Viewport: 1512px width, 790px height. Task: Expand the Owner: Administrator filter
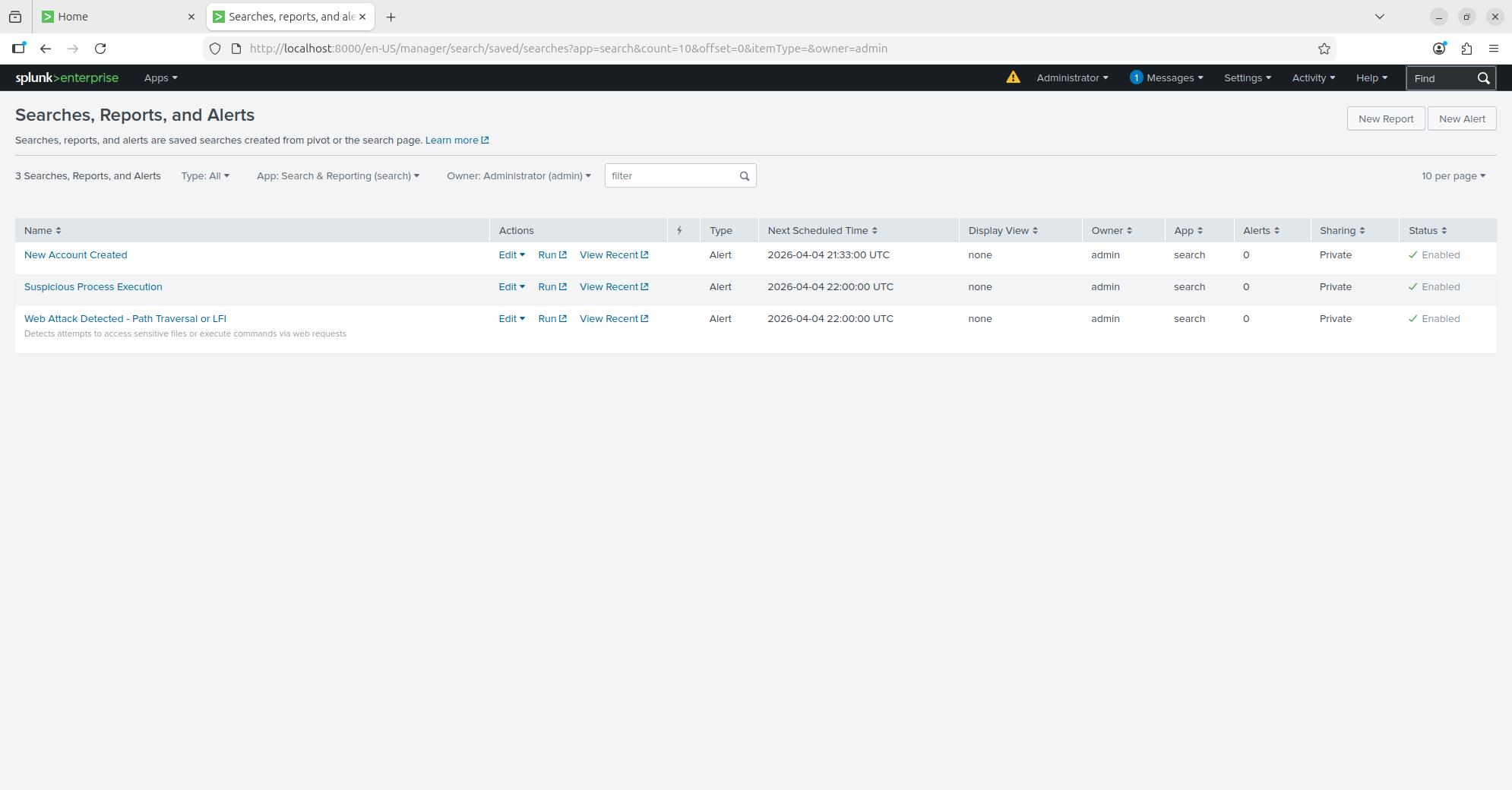519,176
